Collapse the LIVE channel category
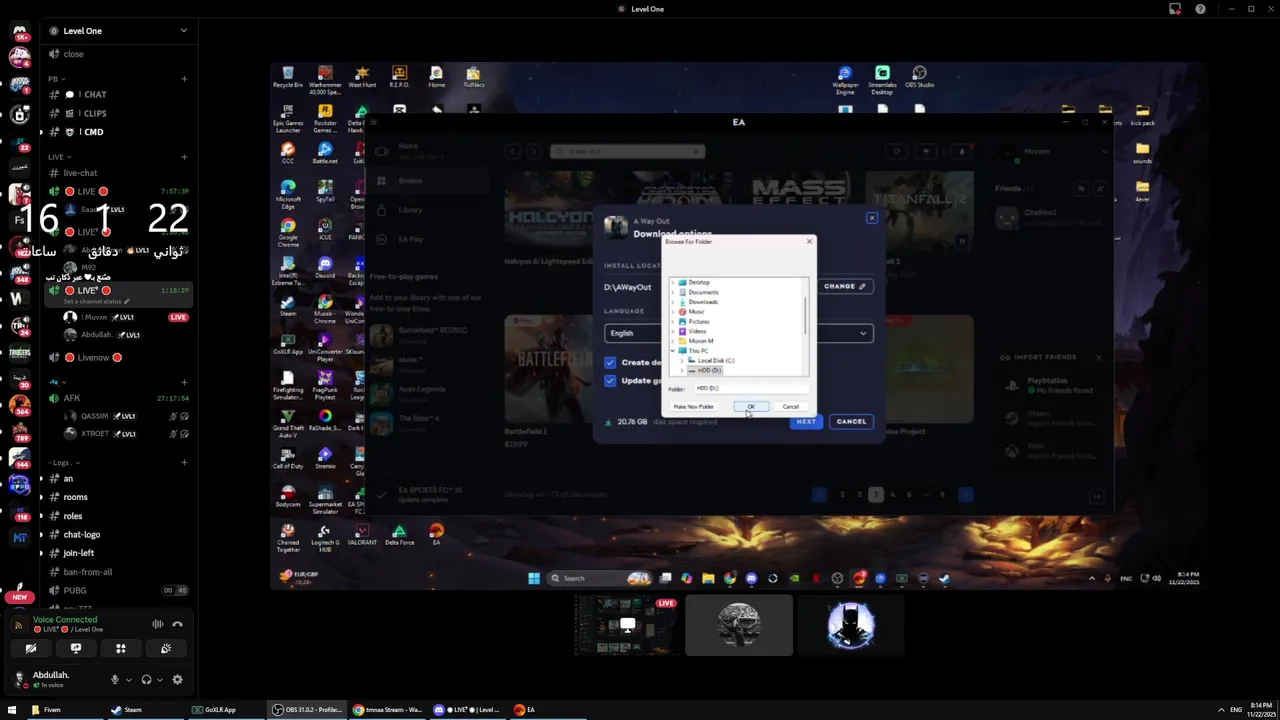1280x720 pixels. [58, 157]
